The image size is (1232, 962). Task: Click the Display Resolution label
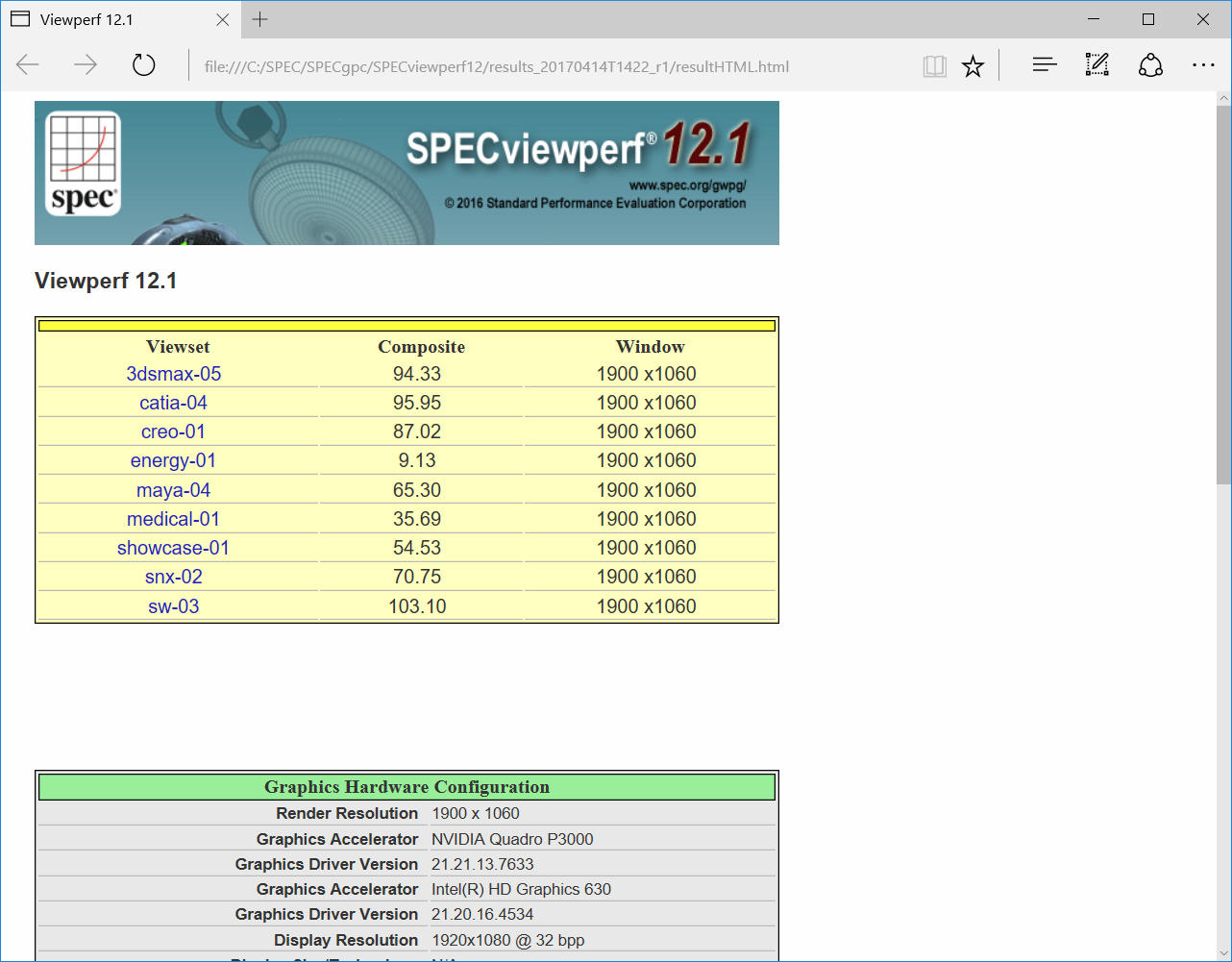pyautogui.click(x=346, y=940)
